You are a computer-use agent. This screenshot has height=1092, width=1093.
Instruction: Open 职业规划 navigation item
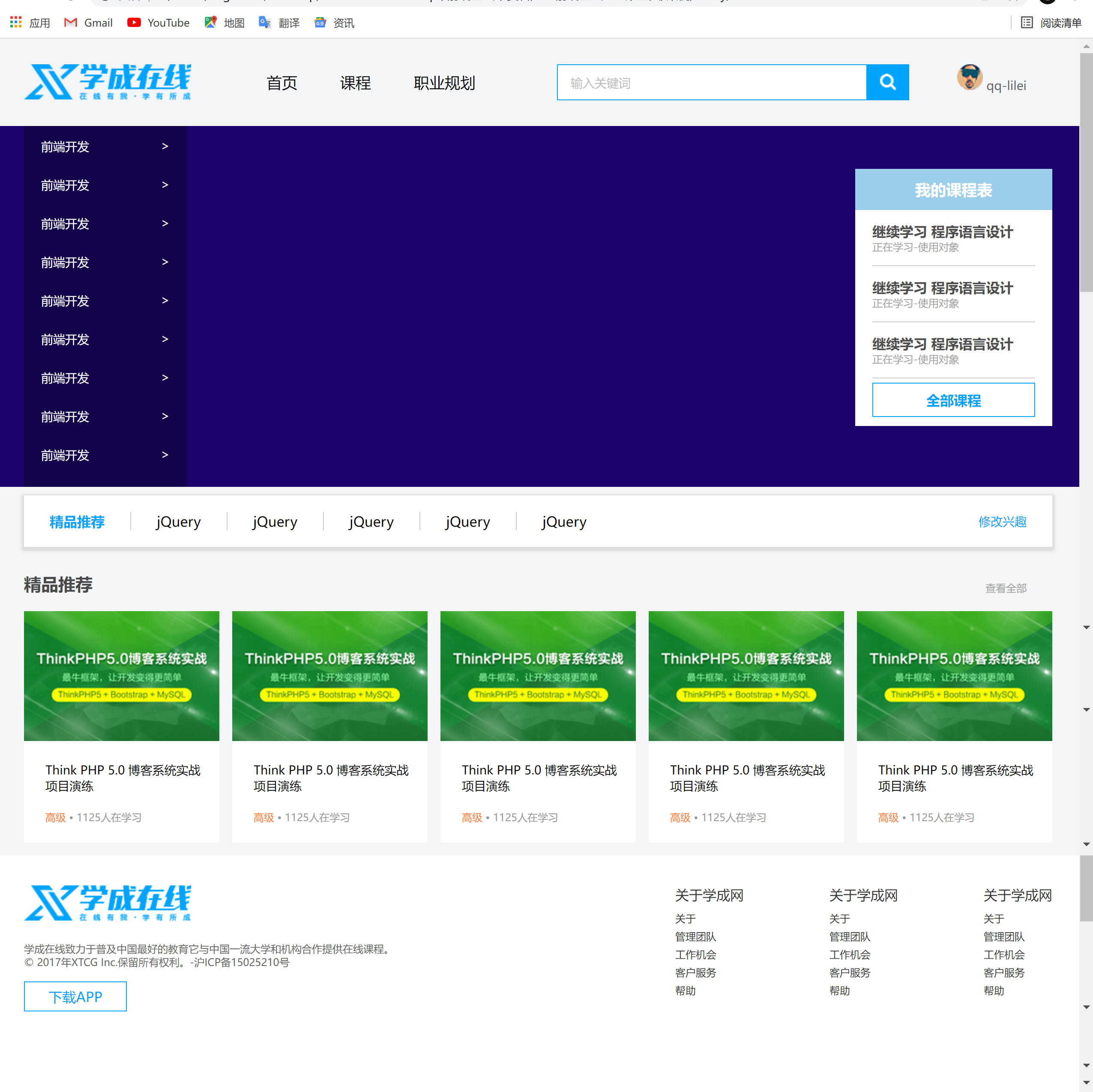click(444, 83)
